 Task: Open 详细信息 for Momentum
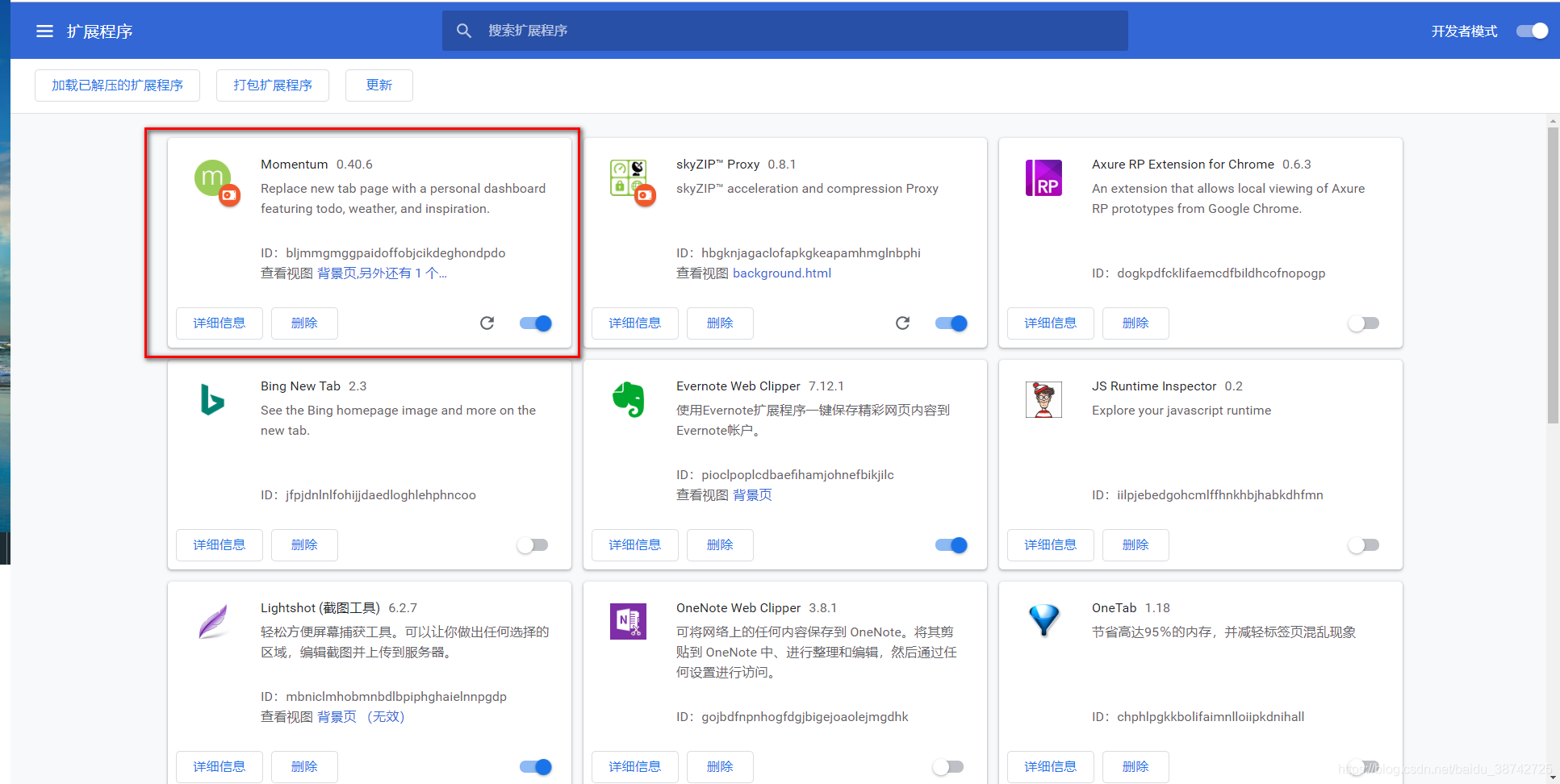(220, 323)
